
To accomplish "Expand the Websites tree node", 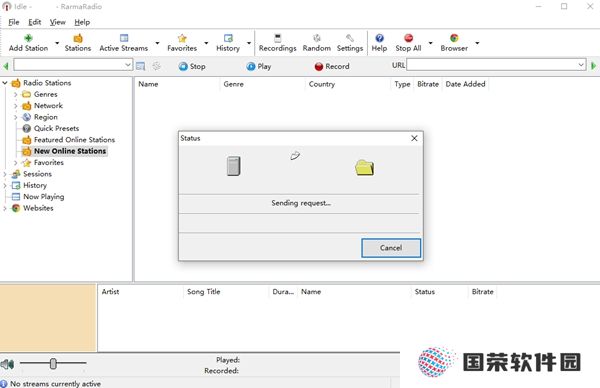I will pyautogui.click(x=5, y=208).
